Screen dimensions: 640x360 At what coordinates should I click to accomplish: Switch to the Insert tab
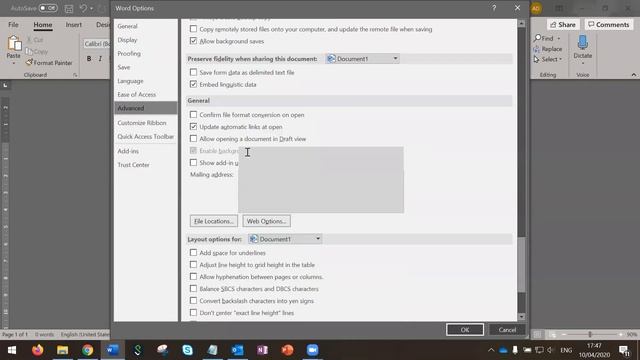(x=73, y=24)
